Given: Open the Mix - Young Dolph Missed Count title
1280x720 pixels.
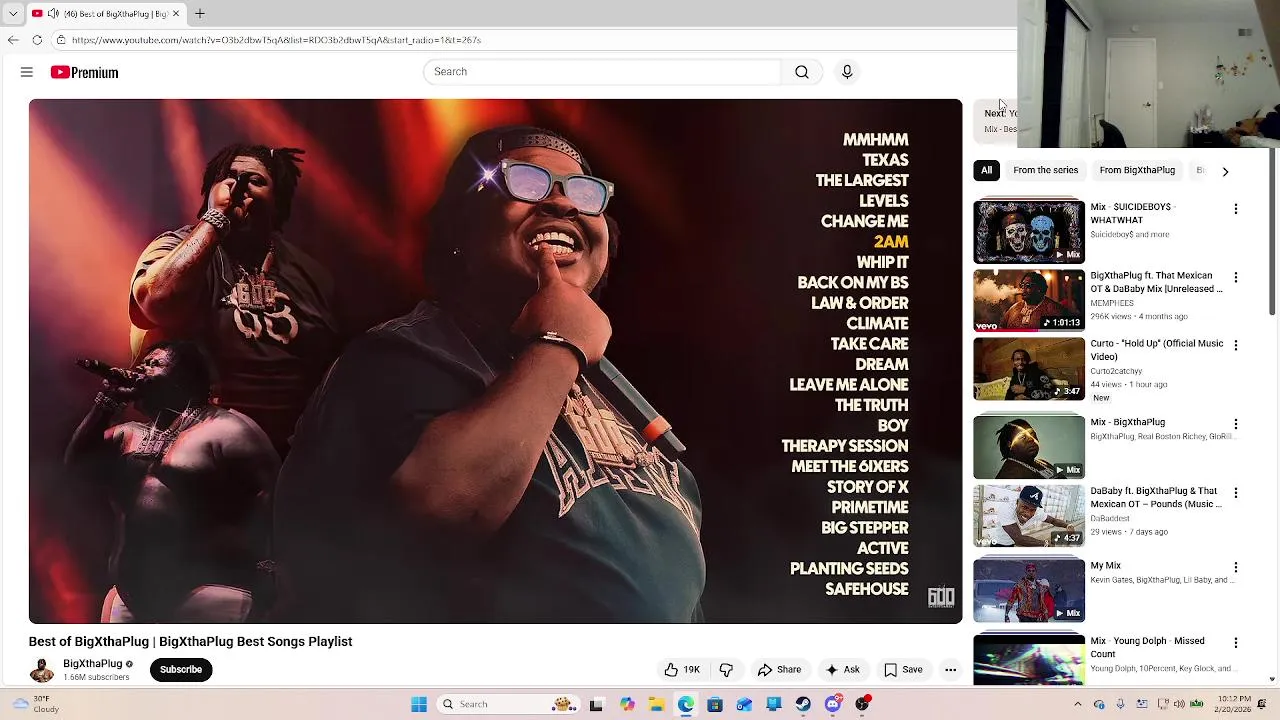Looking at the screenshot, I should click(1147, 647).
